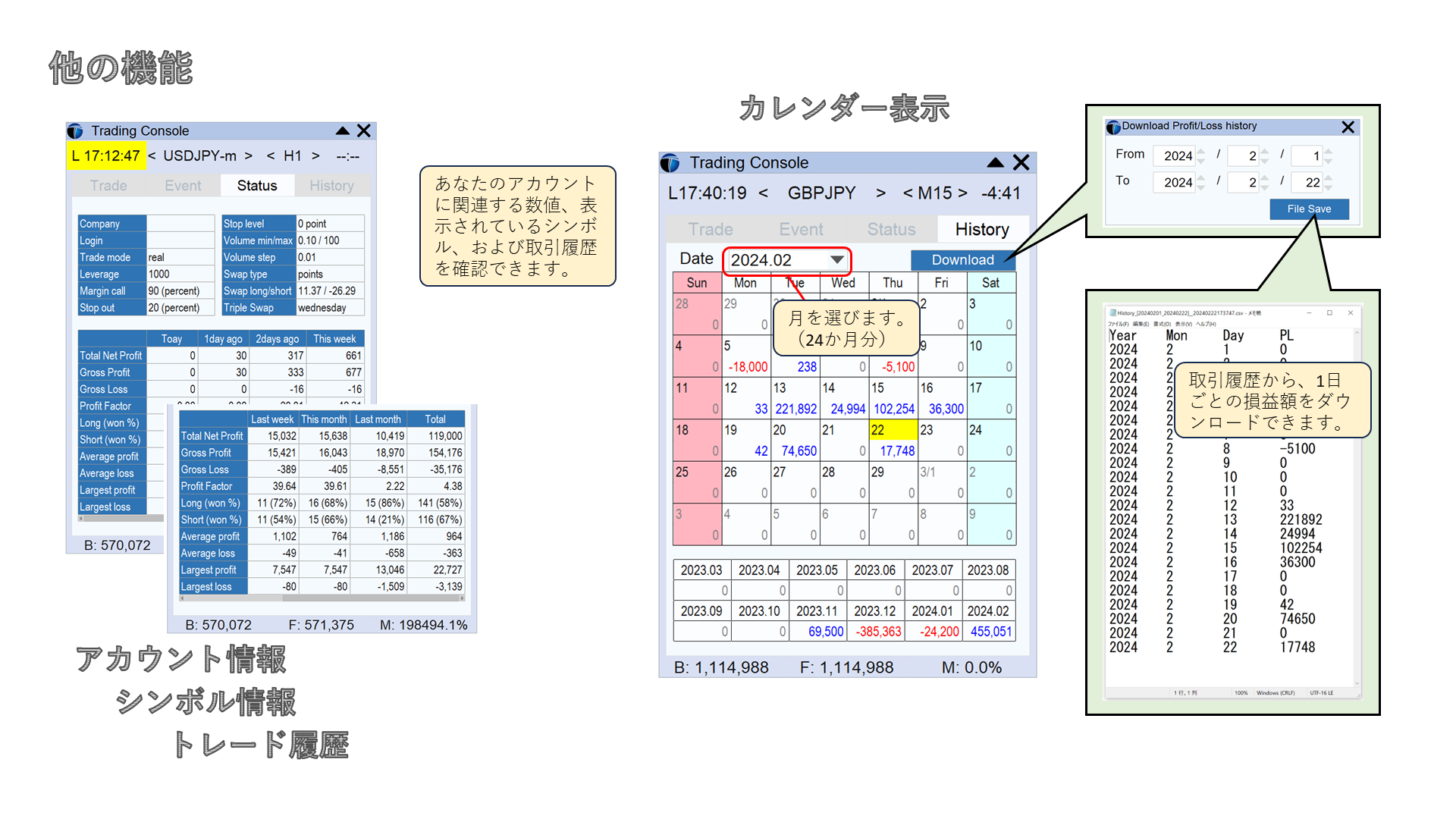The image size is (1456, 819).
Task: Click previous symbol arrow before GBPJPY
Action: 763,193
